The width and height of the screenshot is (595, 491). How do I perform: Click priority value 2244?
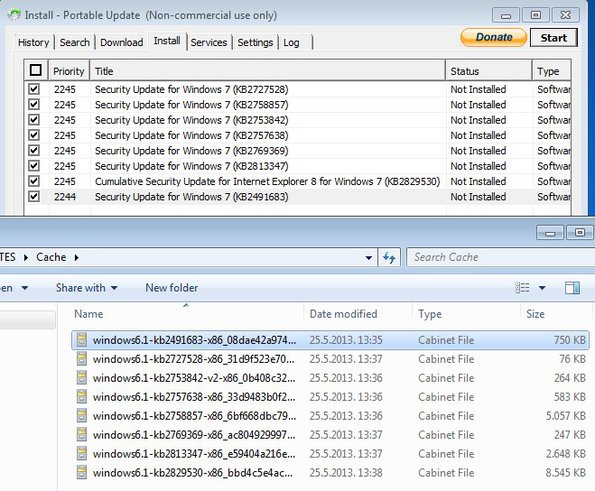tap(65, 197)
